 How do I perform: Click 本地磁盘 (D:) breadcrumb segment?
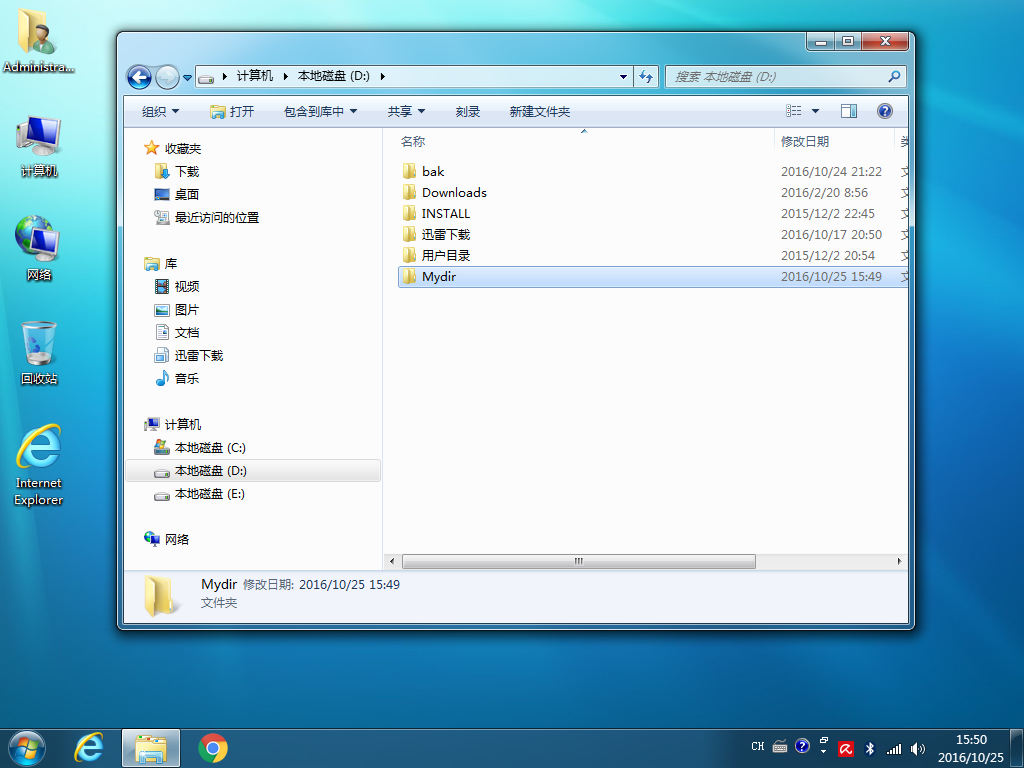(333, 76)
